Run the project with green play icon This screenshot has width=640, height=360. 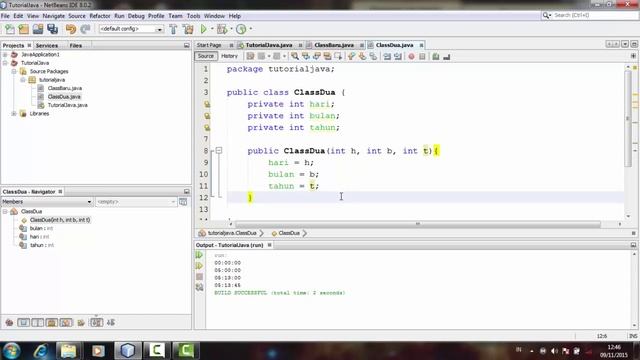click(x=203, y=29)
